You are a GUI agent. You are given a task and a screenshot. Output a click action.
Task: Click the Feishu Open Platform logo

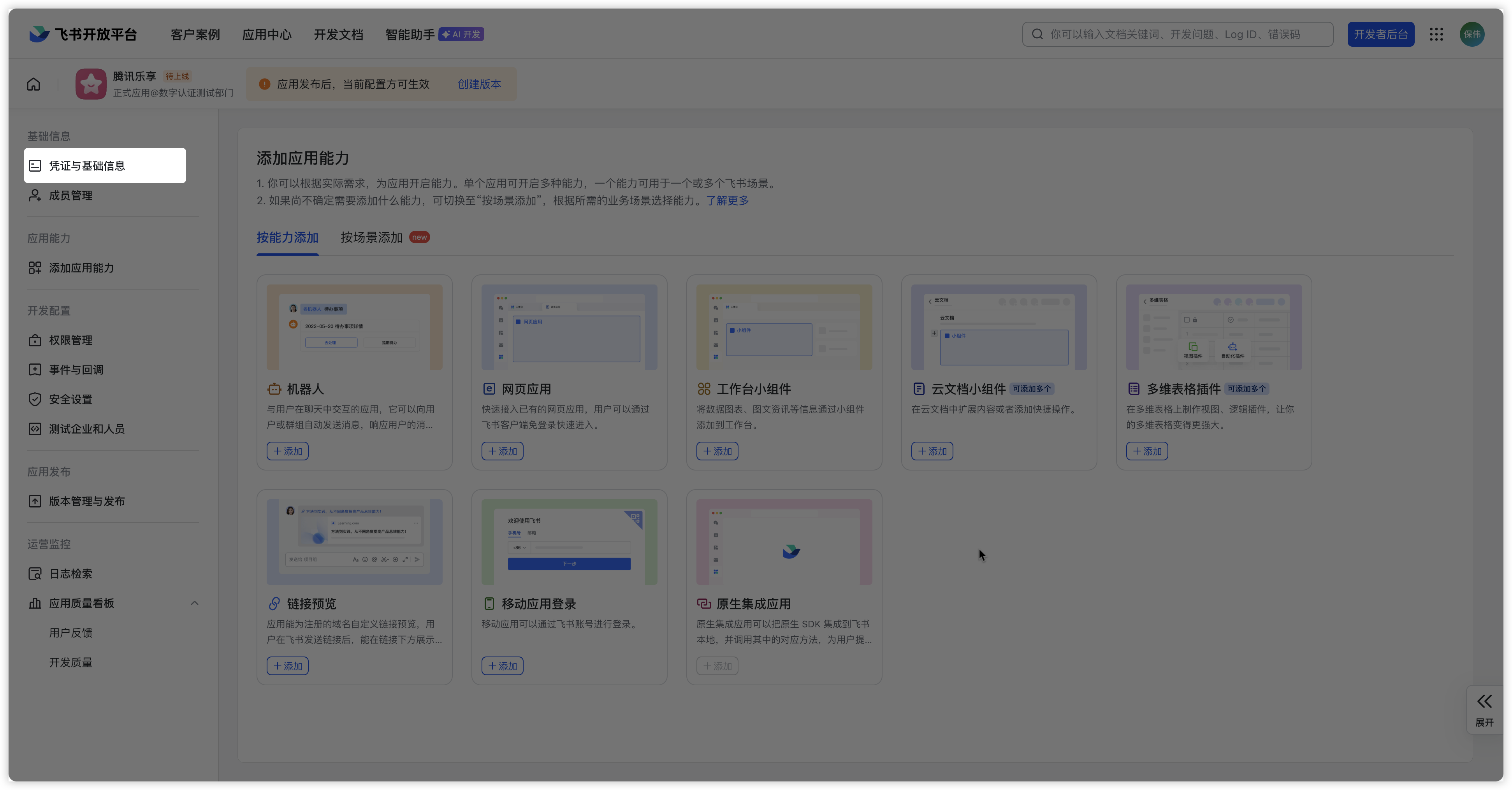pyautogui.click(x=83, y=35)
